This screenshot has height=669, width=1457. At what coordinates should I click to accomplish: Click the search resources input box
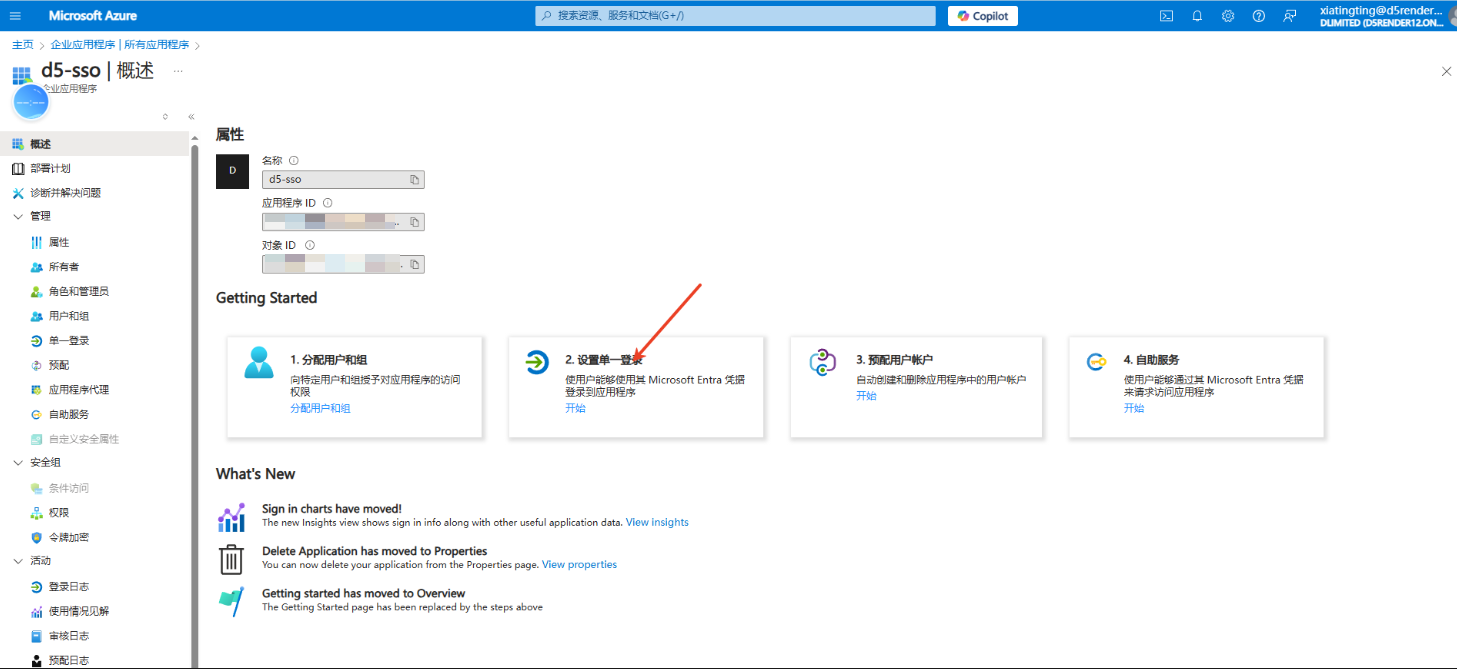pyautogui.click(x=735, y=16)
